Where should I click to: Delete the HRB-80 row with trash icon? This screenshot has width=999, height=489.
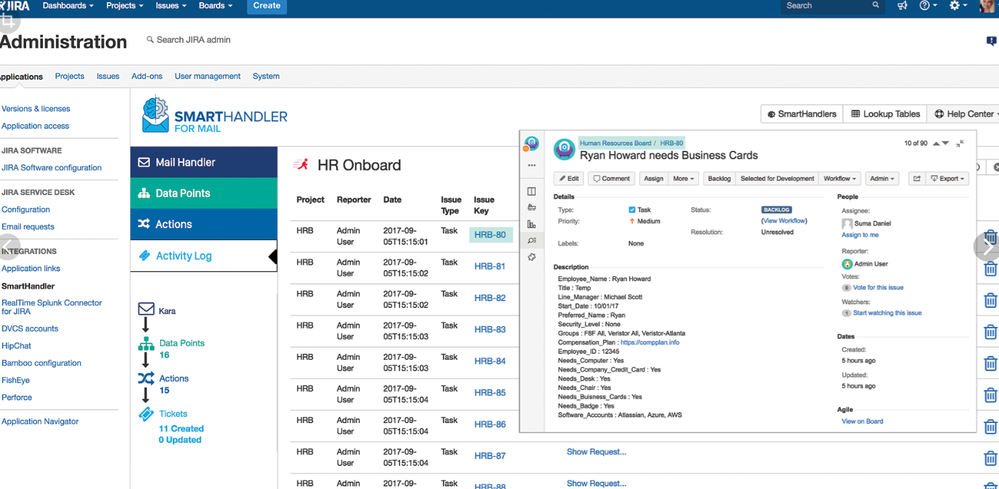pos(991,237)
